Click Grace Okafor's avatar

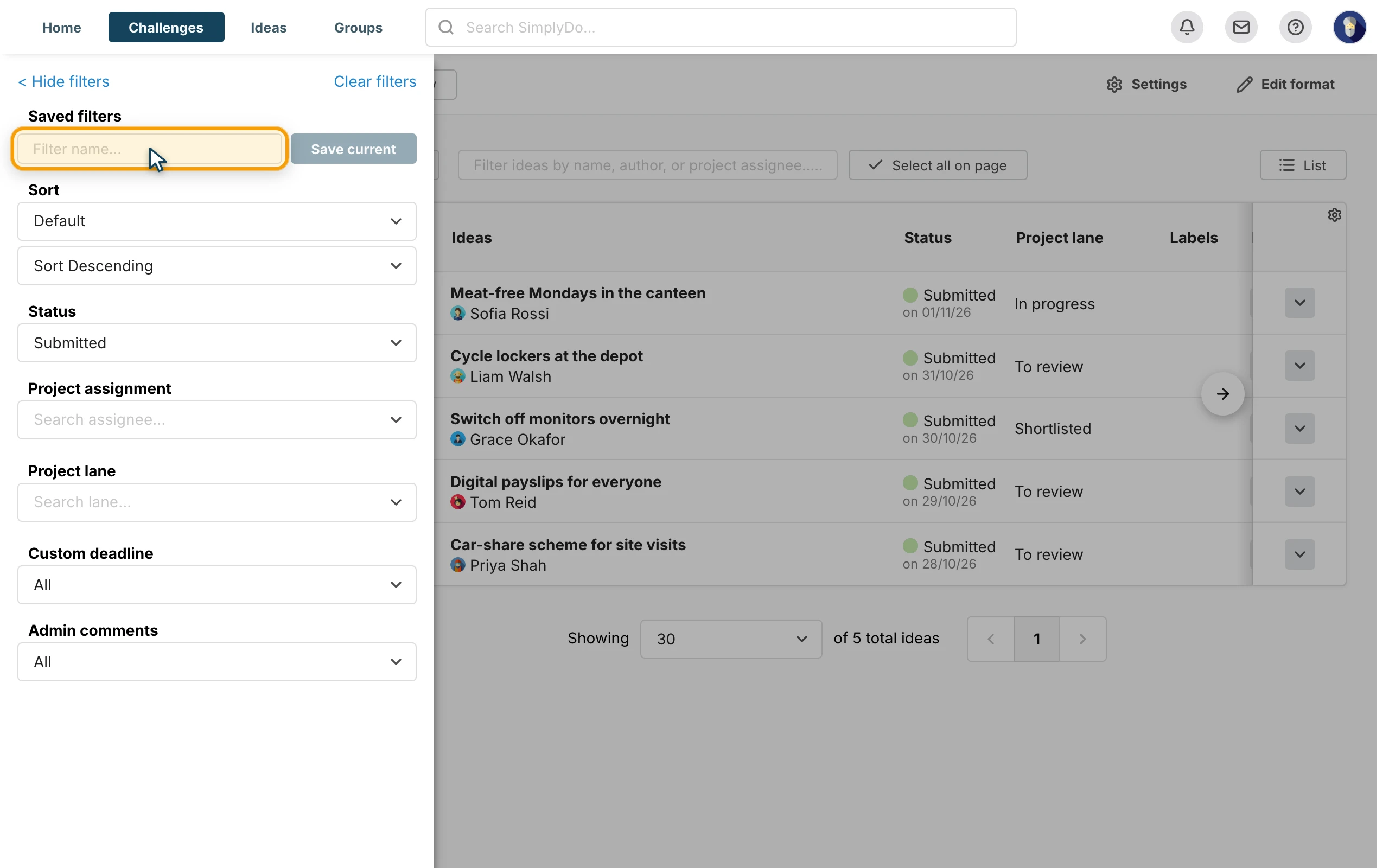pos(457,438)
